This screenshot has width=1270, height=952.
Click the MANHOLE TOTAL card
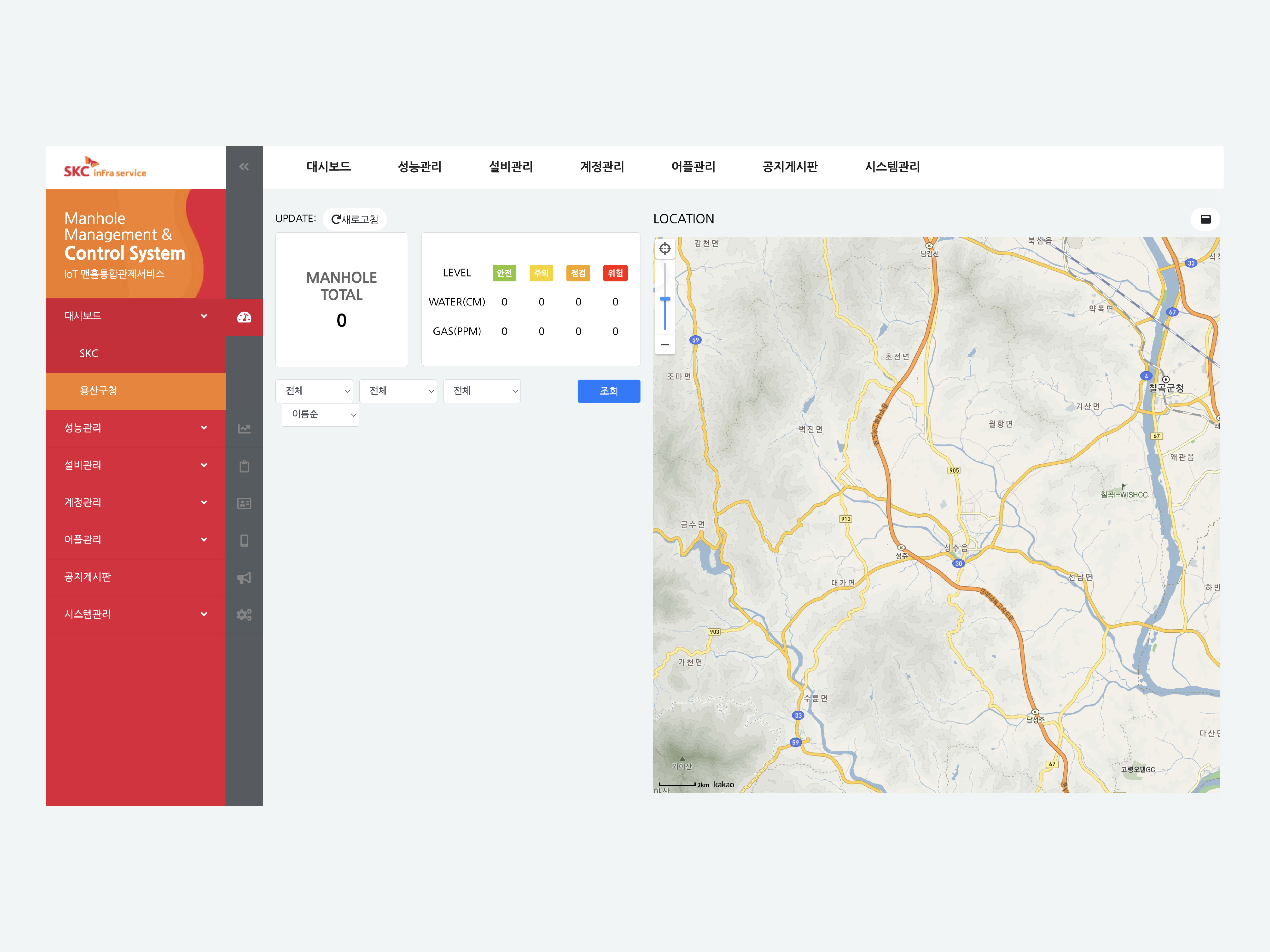(x=342, y=300)
